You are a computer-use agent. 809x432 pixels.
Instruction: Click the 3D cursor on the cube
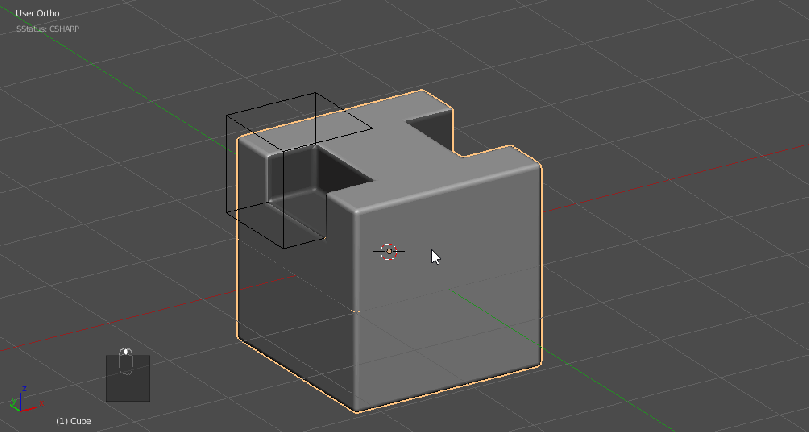[x=389, y=251]
